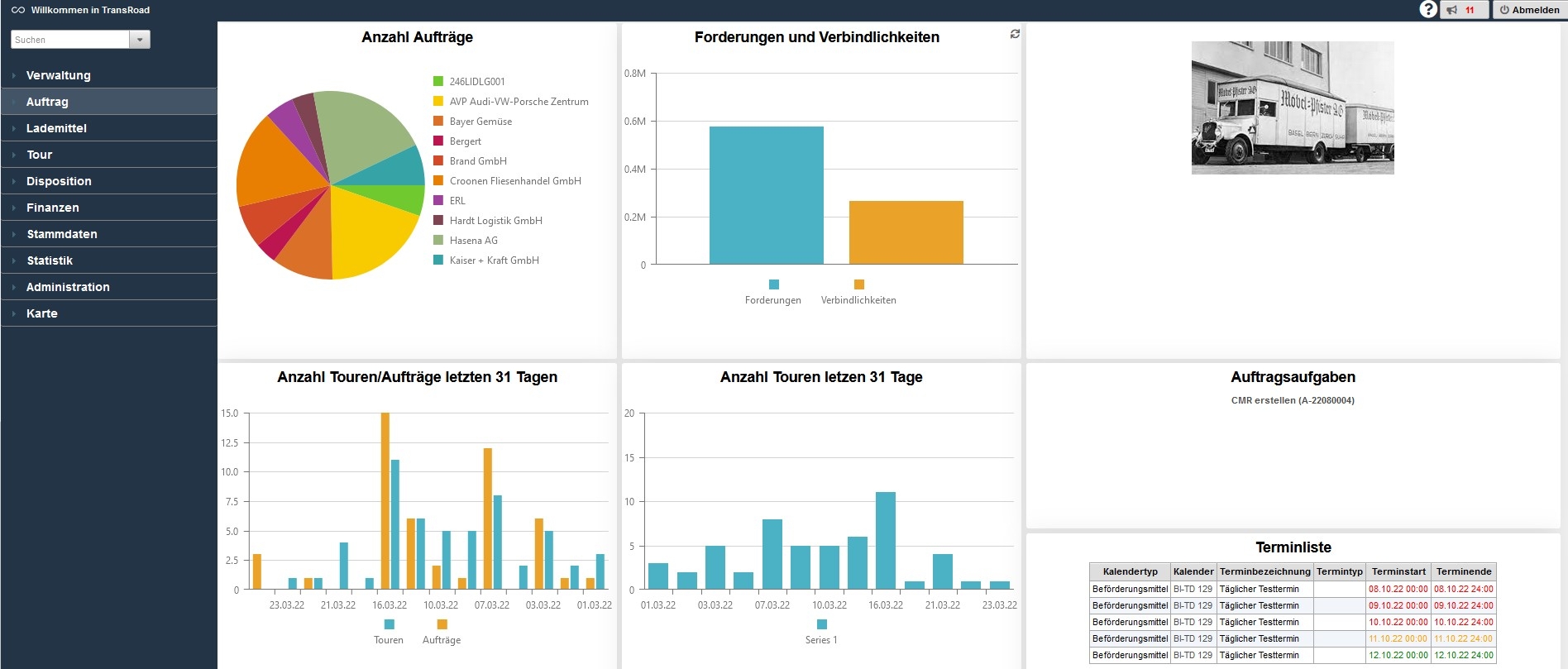Click the Abmelden logout button

click(x=1529, y=10)
